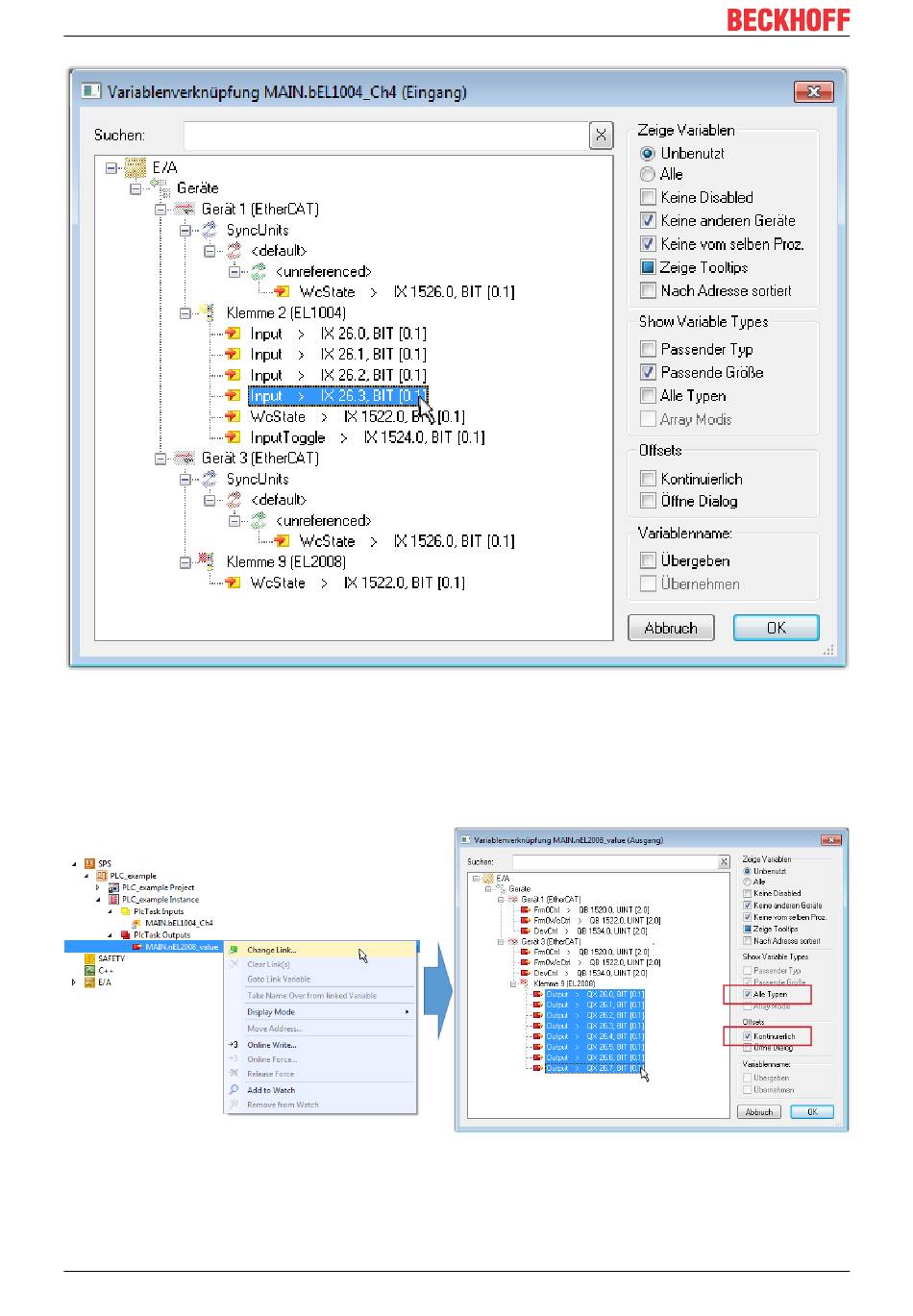Click the PLC_example Instance icon
This screenshot has height=1316, width=913.
[113, 900]
